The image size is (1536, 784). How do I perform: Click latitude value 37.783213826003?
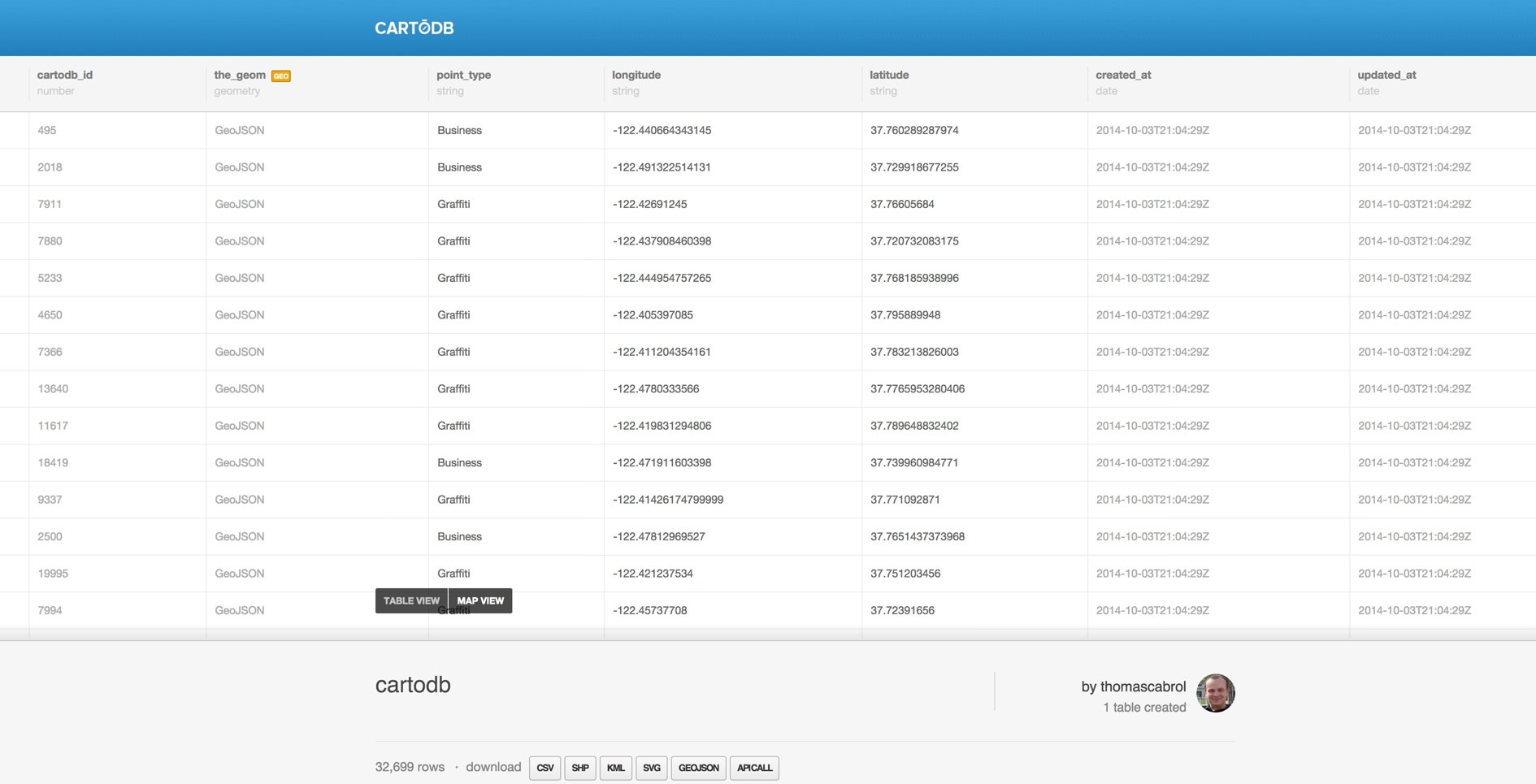coord(914,352)
